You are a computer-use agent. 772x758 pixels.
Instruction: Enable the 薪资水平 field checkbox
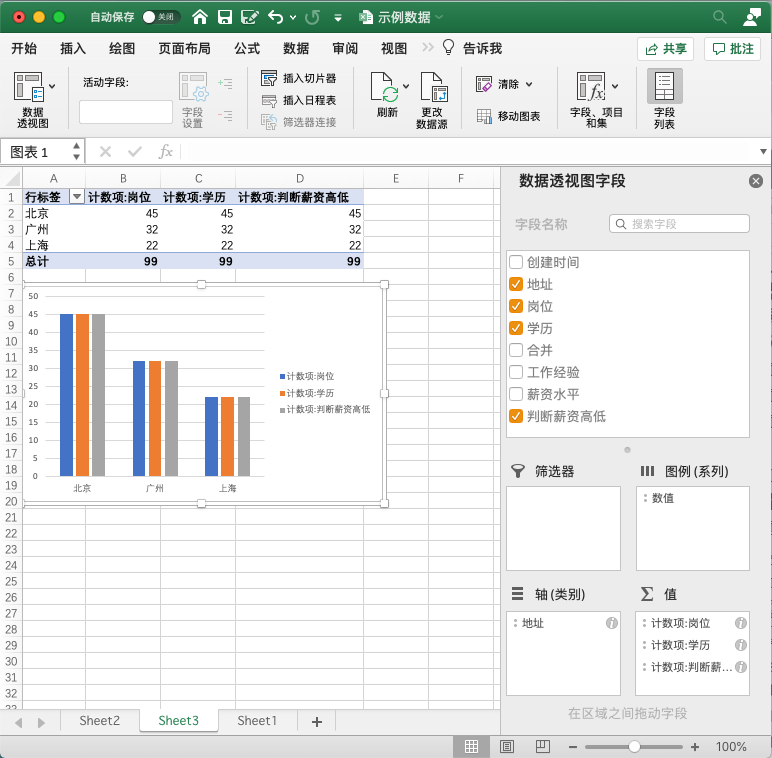tap(516, 394)
